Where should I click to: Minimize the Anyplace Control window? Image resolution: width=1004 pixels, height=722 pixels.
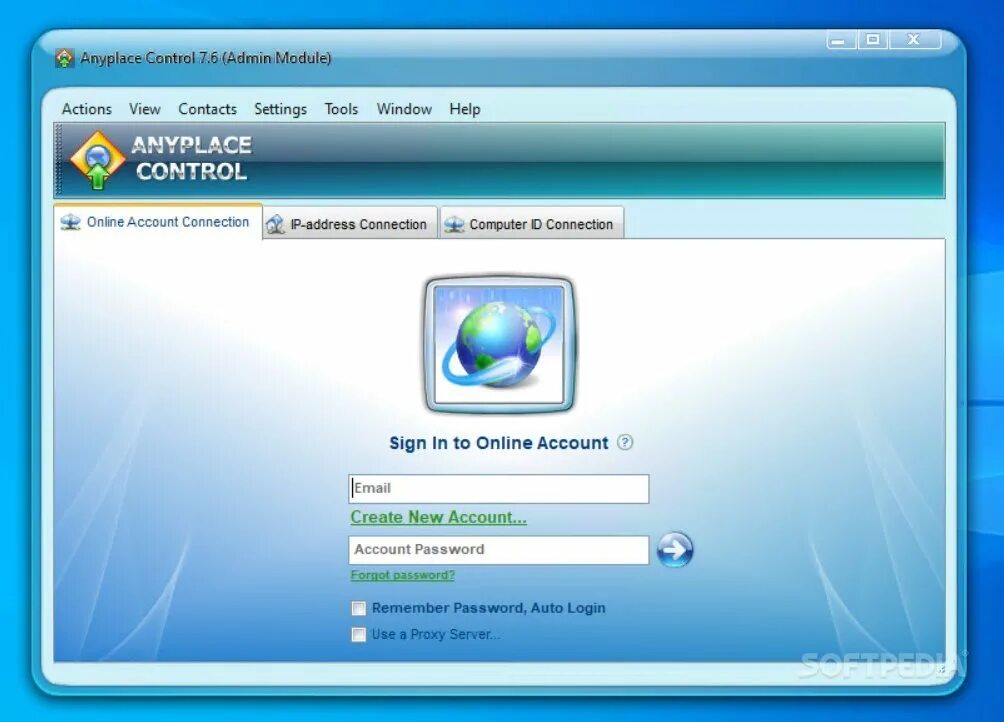click(x=841, y=40)
